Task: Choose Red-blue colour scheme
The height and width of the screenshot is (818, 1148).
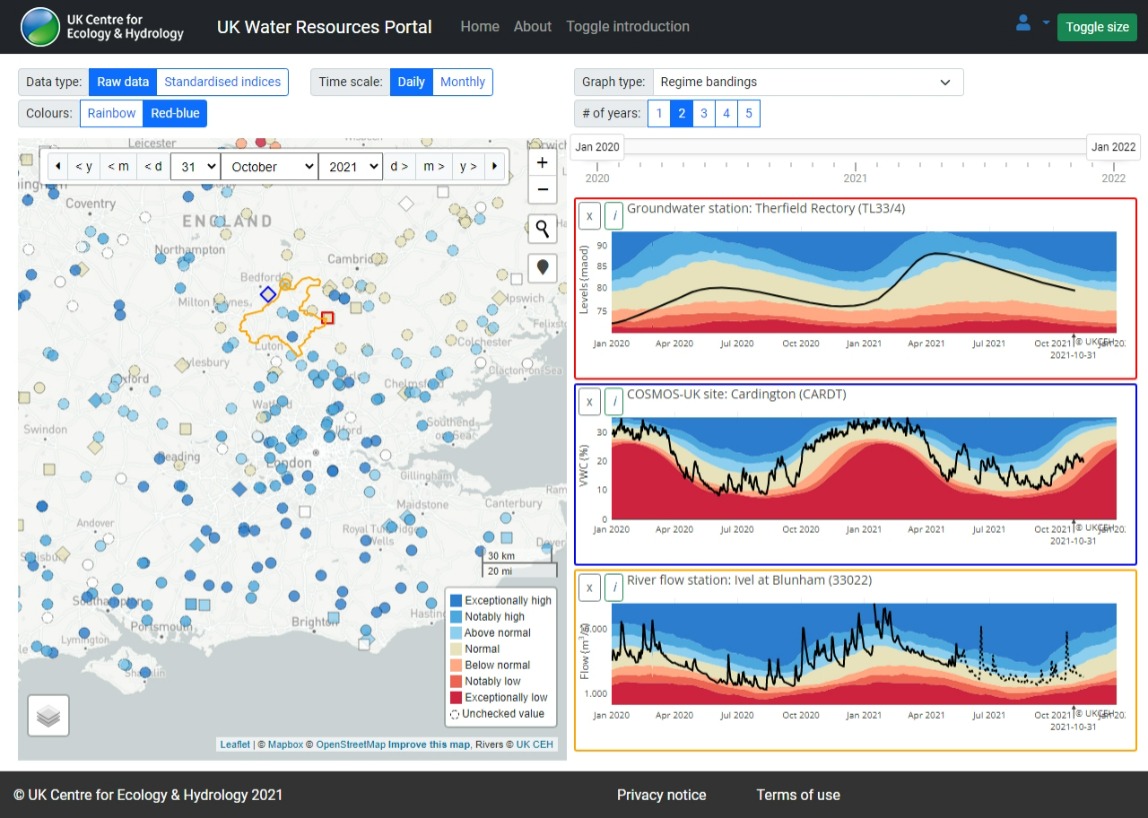Action: click(175, 114)
